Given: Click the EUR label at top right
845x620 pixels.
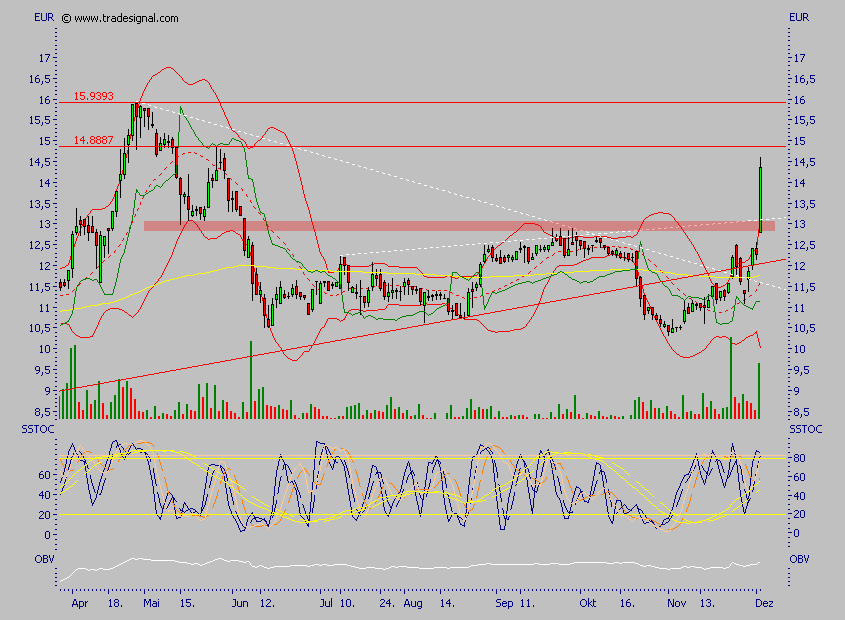Looking at the screenshot, I should point(798,17).
